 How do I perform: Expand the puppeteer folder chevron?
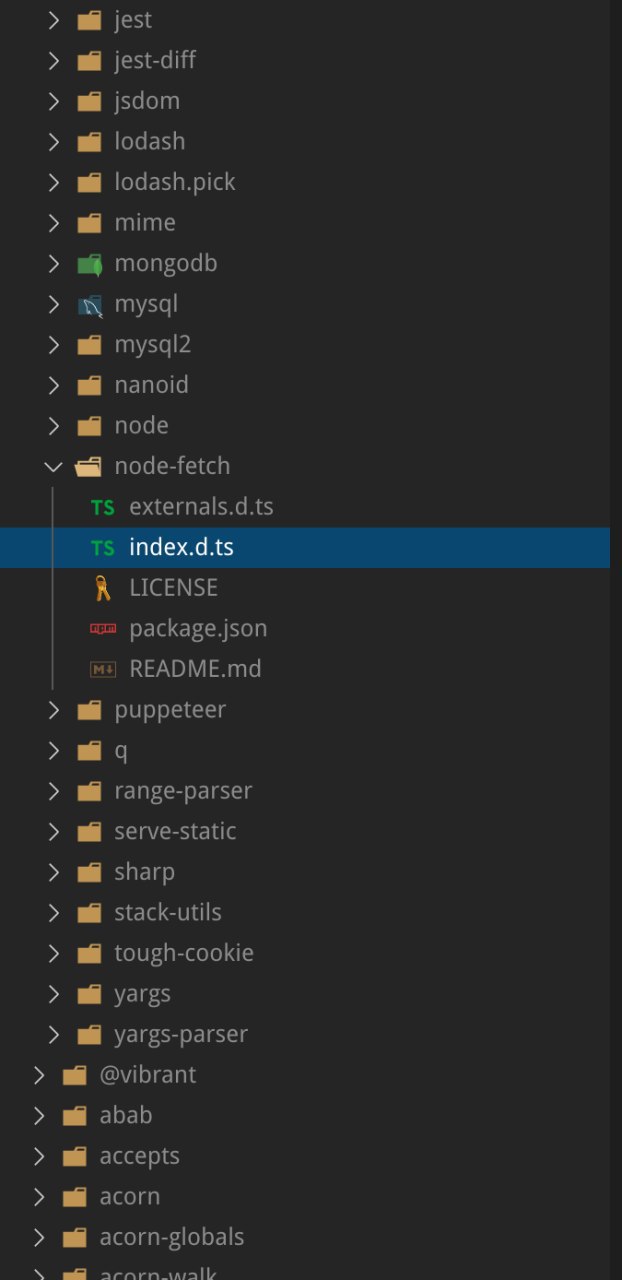[x=54, y=710]
